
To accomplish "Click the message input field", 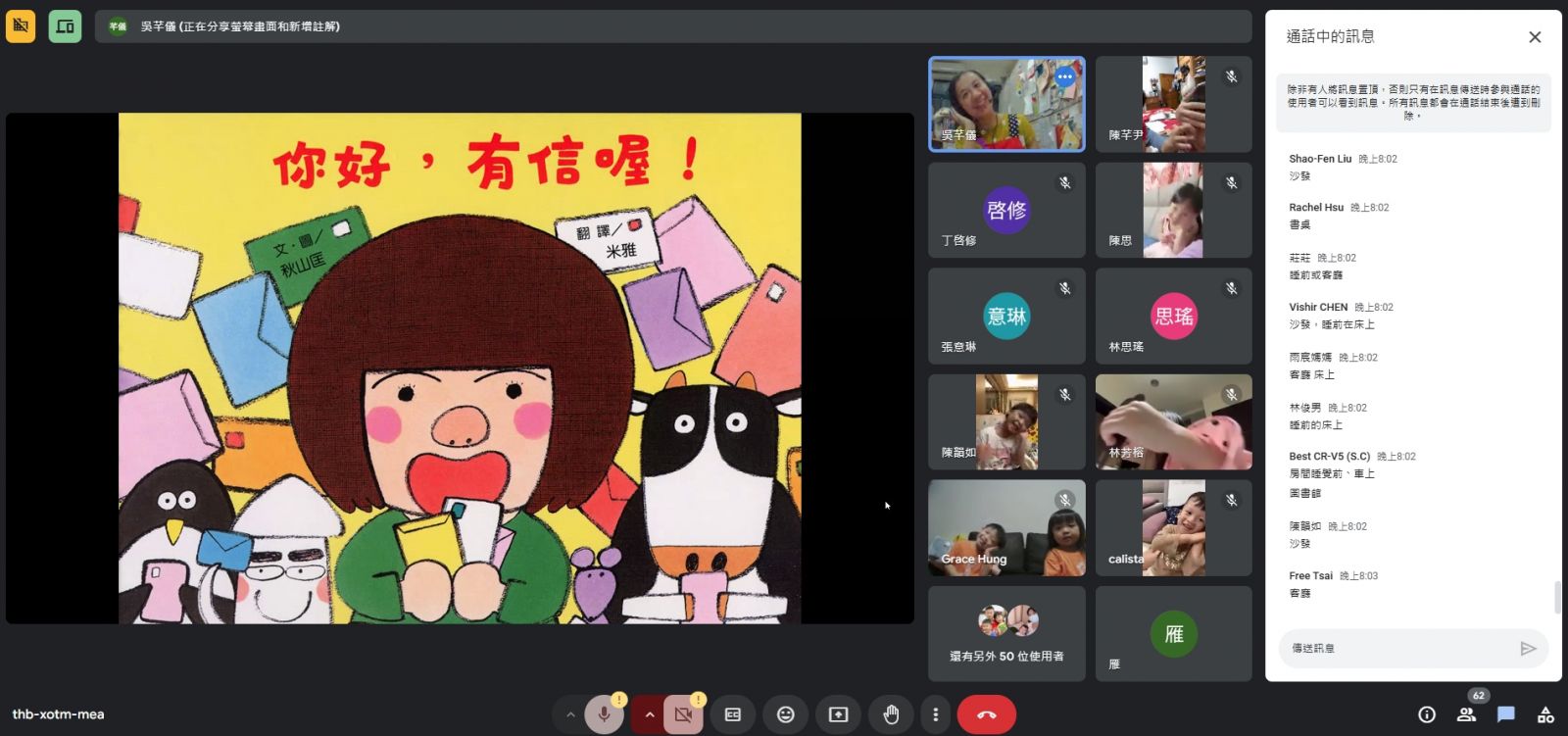I will 1396,649.
